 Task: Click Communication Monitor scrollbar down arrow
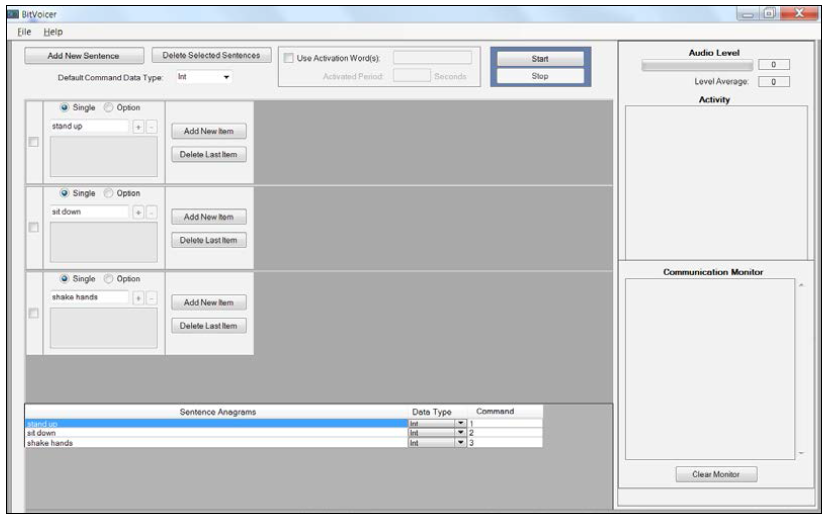tap(801, 453)
